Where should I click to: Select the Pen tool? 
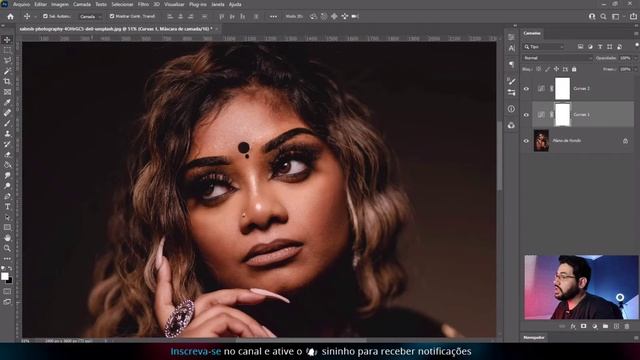point(7,196)
